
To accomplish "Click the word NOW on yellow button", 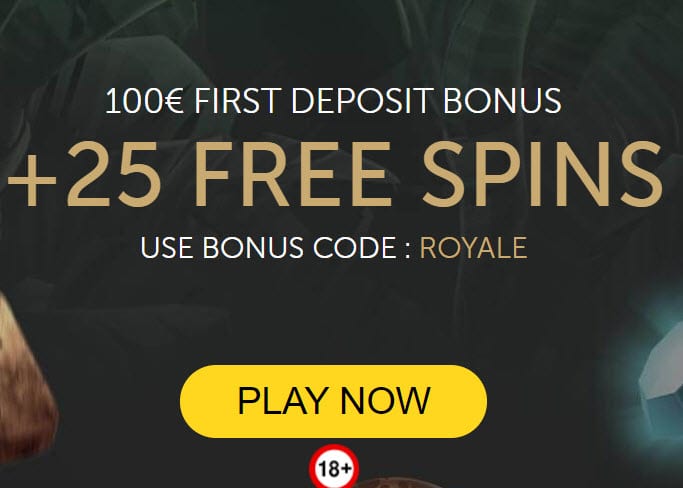I will (385, 401).
